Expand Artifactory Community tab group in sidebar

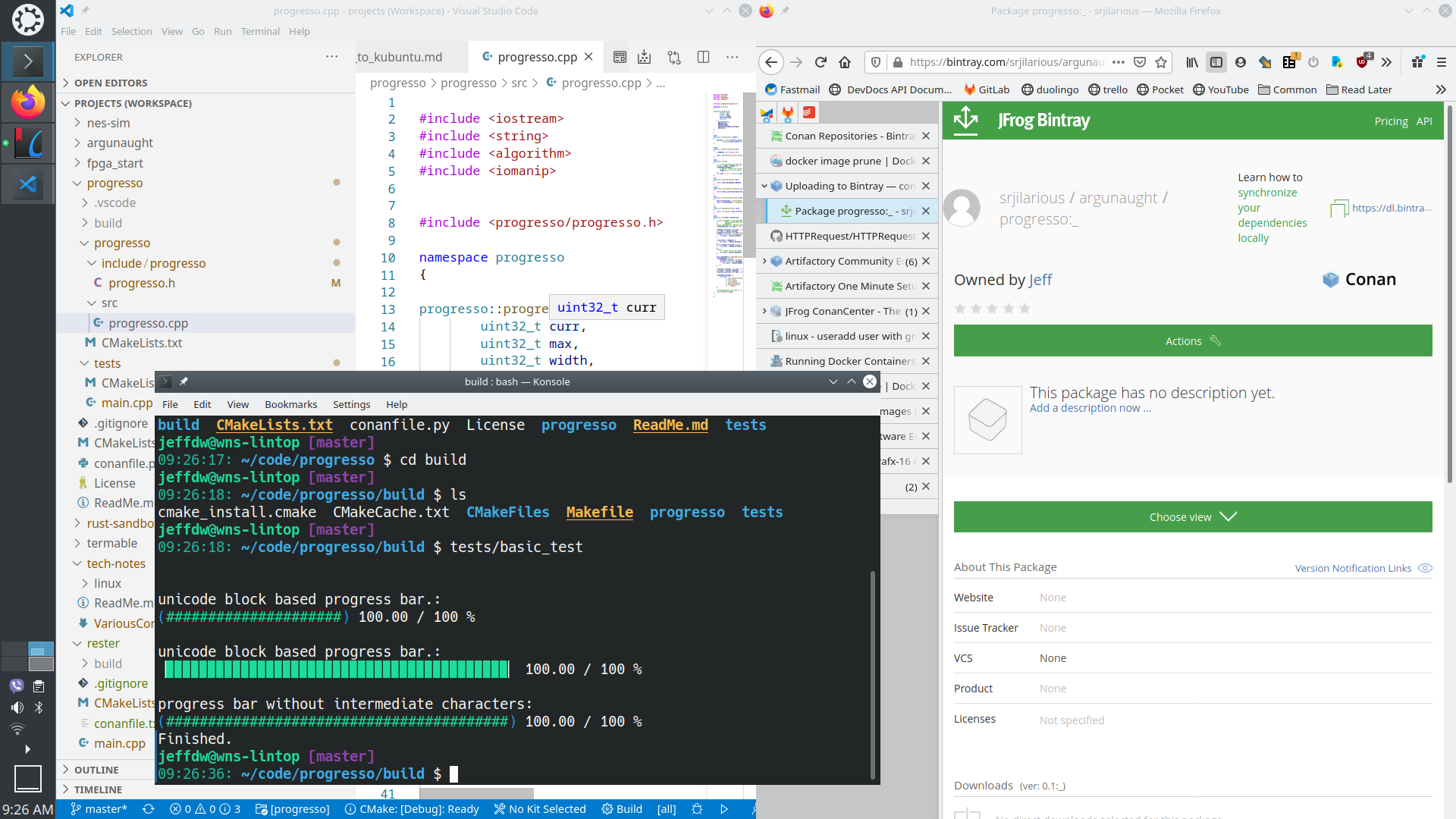pyautogui.click(x=764, y=261)
